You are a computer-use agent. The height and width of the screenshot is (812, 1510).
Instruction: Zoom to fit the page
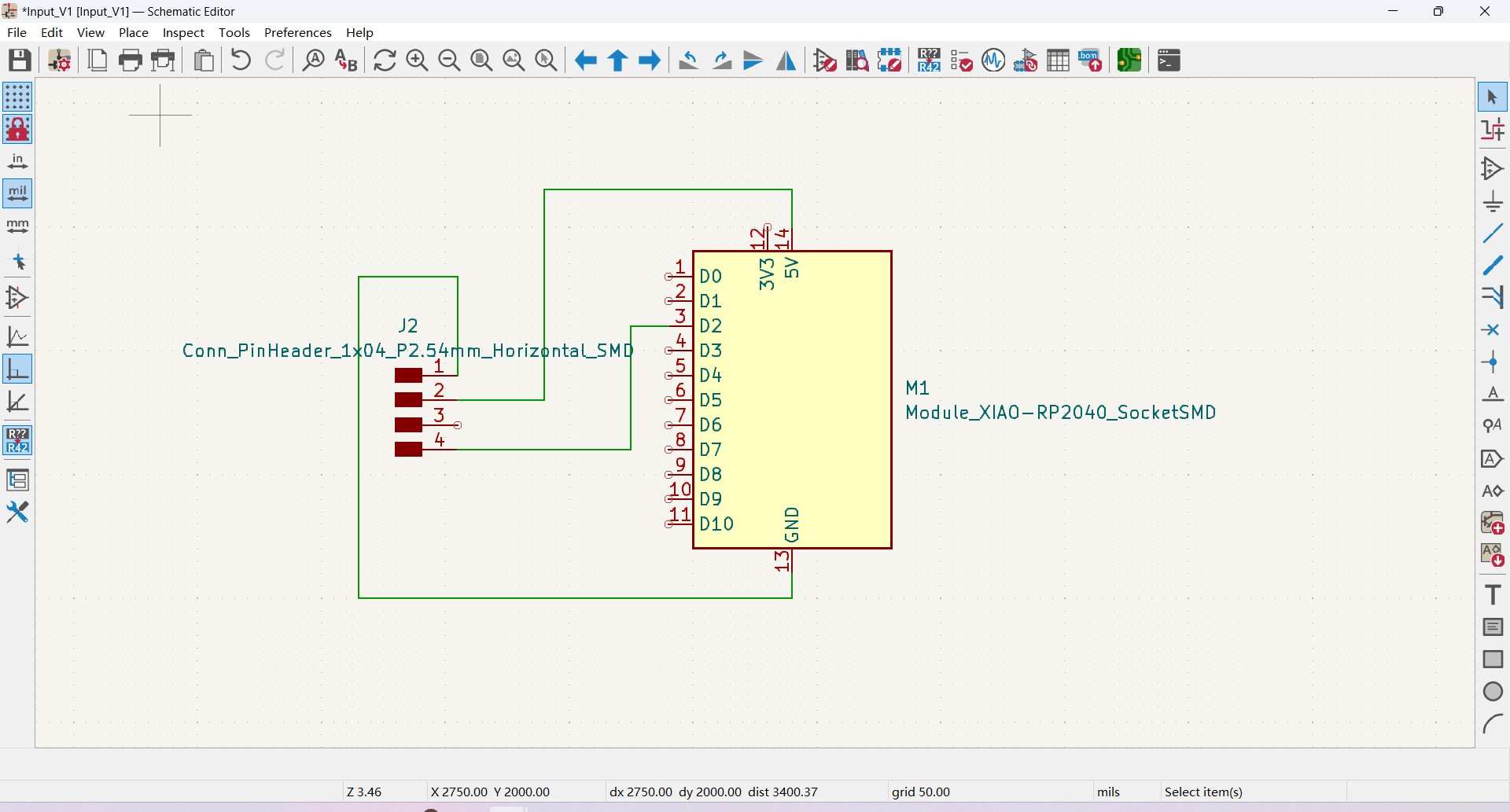click(x=481, y=61)
